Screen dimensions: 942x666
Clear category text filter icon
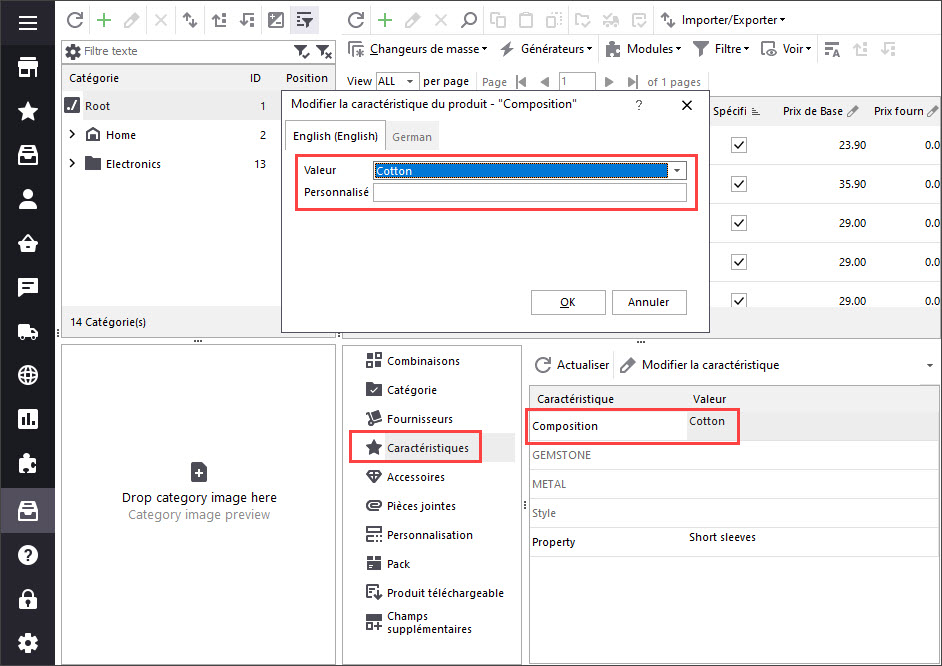(x=324, y=52)
